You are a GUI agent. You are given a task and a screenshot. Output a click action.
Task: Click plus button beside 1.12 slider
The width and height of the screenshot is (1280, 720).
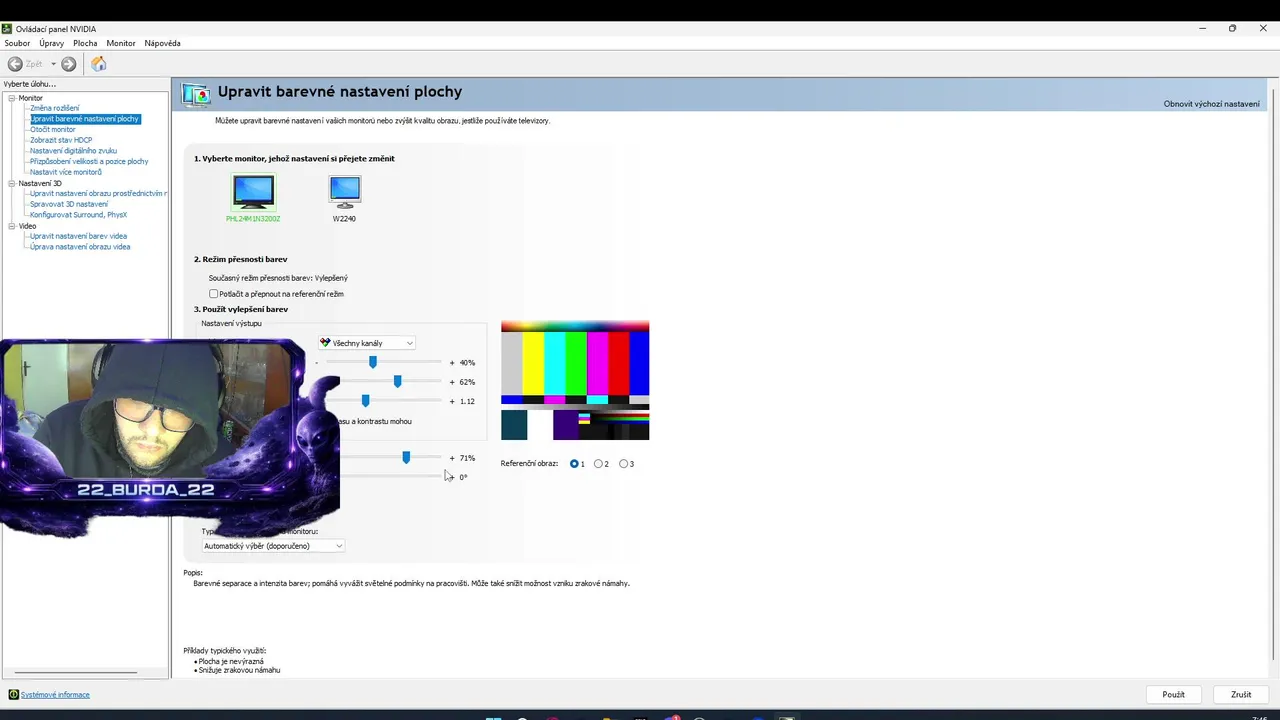pyautogui.click(x=452, y=401)
